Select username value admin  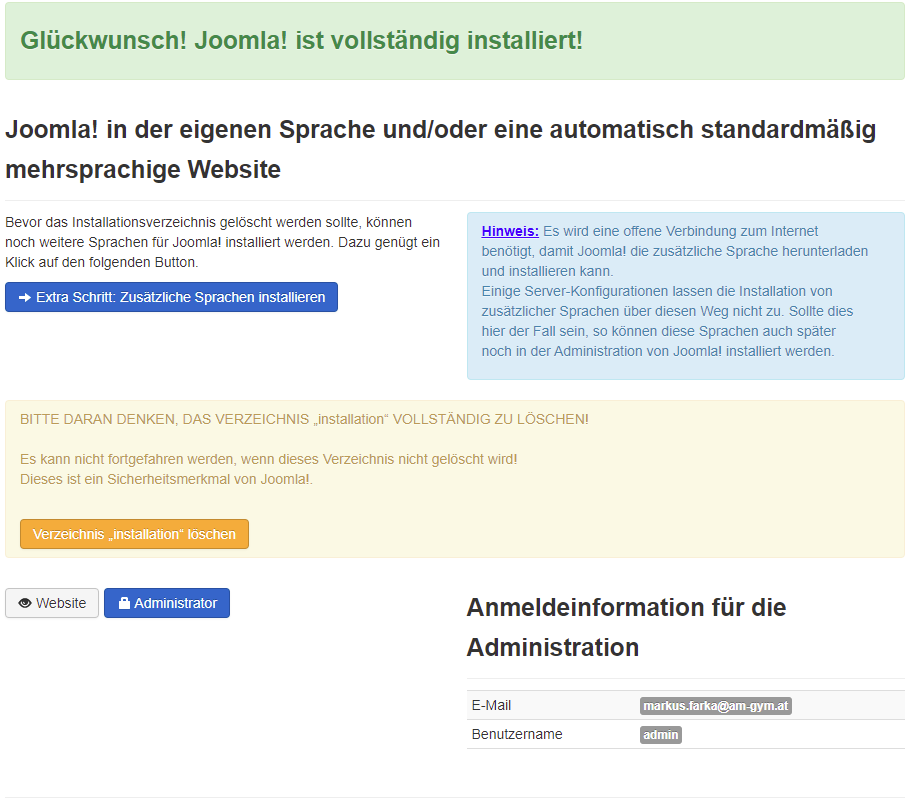pyautogui.click(x=661, y=735)
